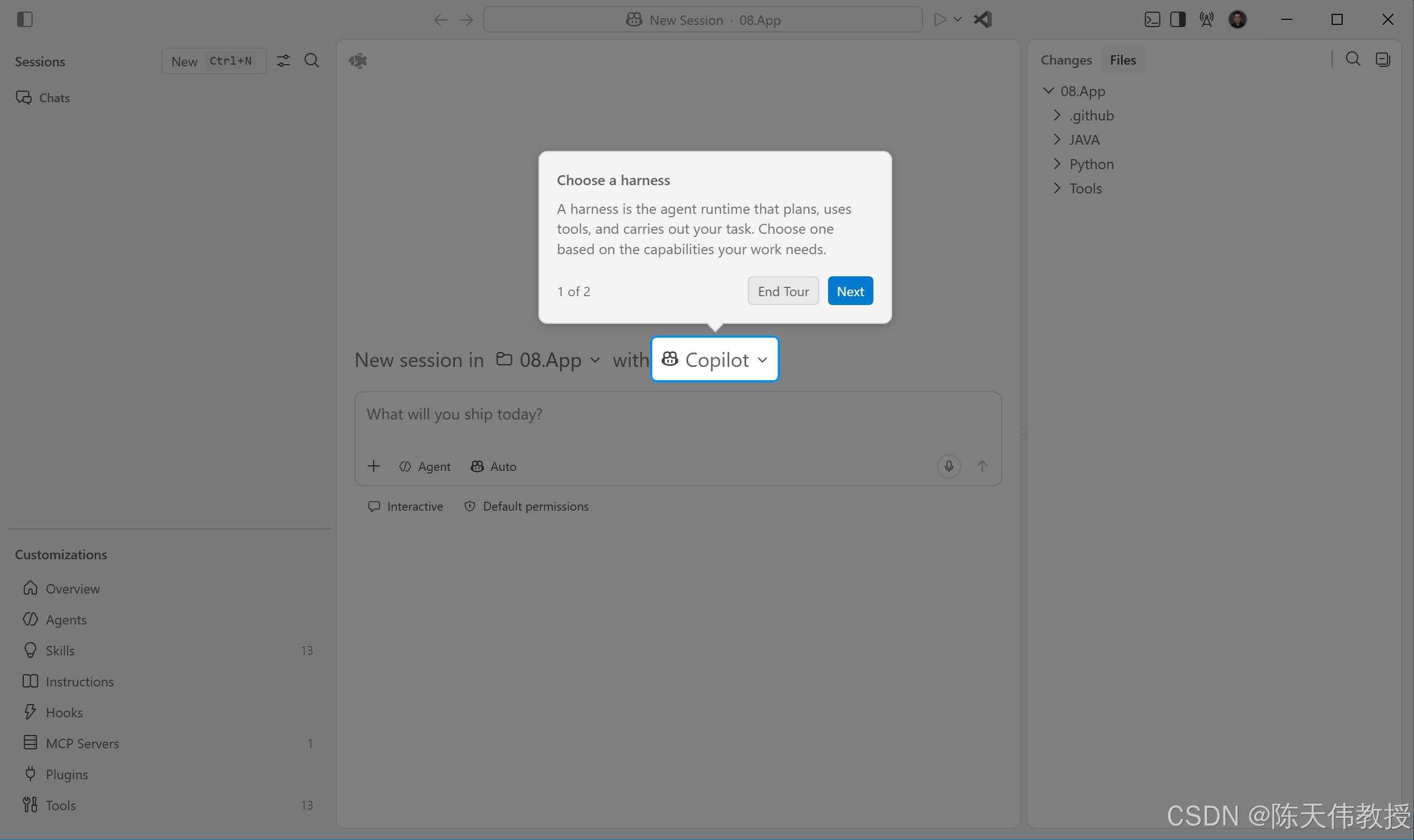Viewport: 1414px width, 840px height.
Task: Open the MCP Servers customization
Action: pos(169,743)
